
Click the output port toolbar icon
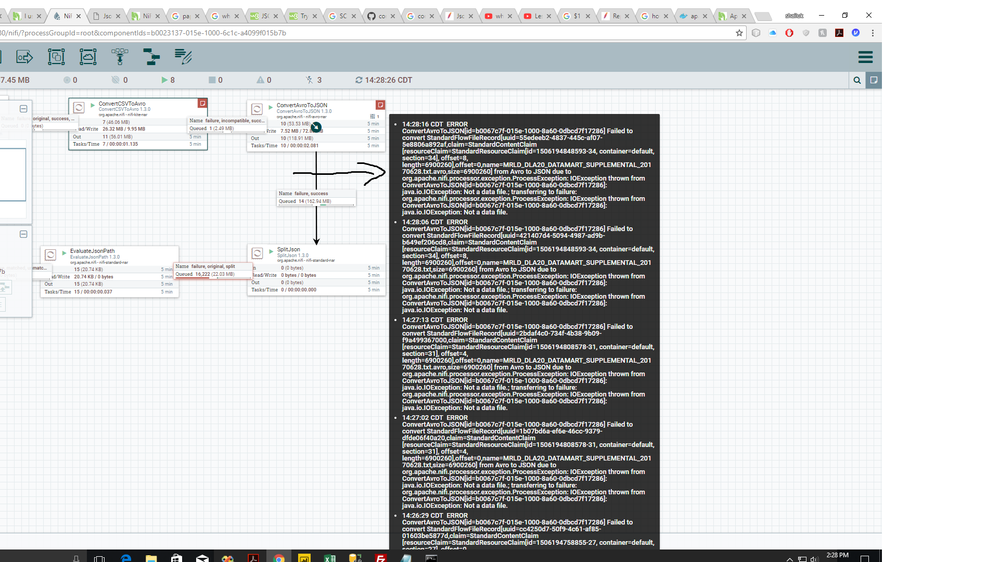point(24,57)
